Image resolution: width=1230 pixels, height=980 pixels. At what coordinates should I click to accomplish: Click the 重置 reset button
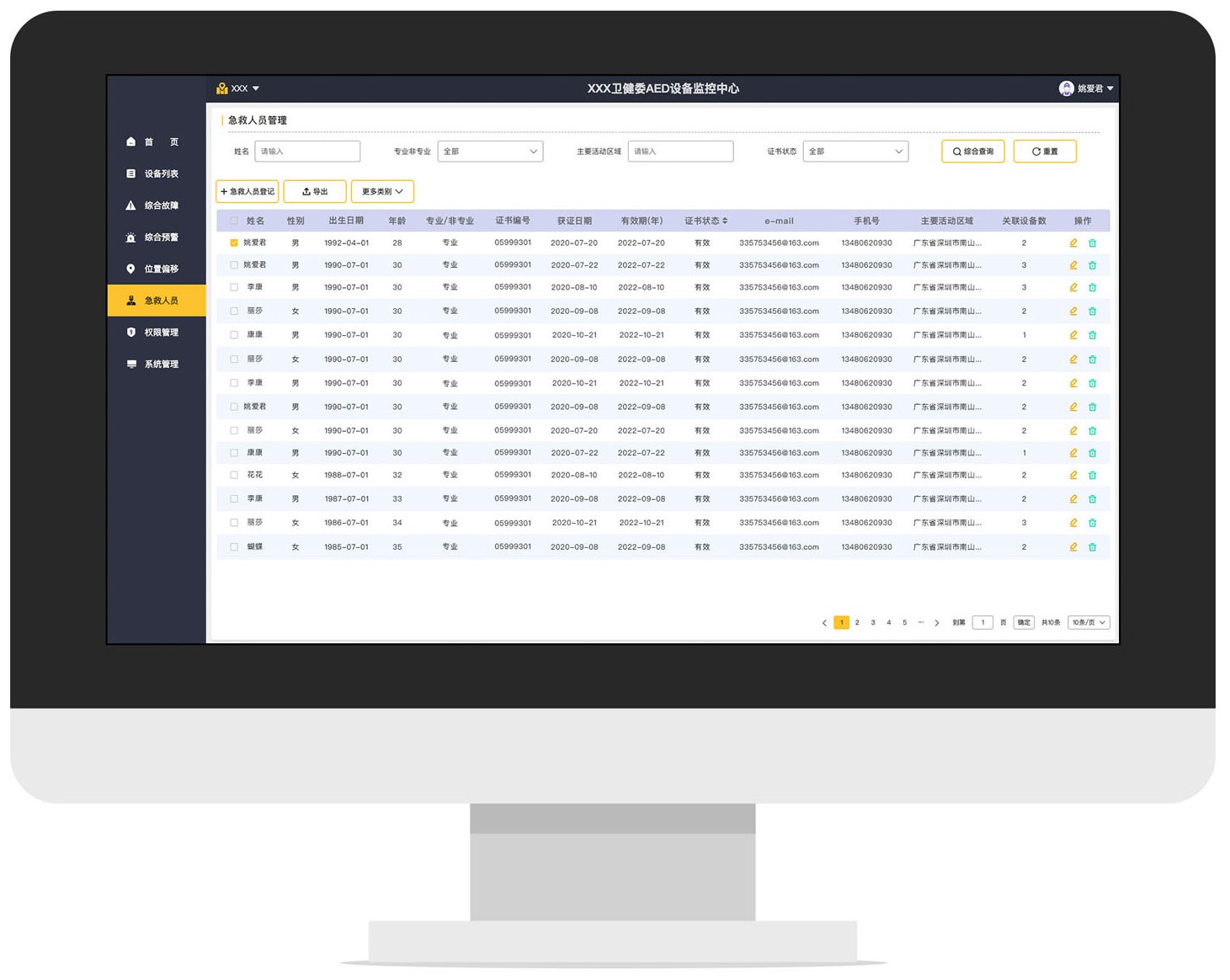tap(1045, 152)
